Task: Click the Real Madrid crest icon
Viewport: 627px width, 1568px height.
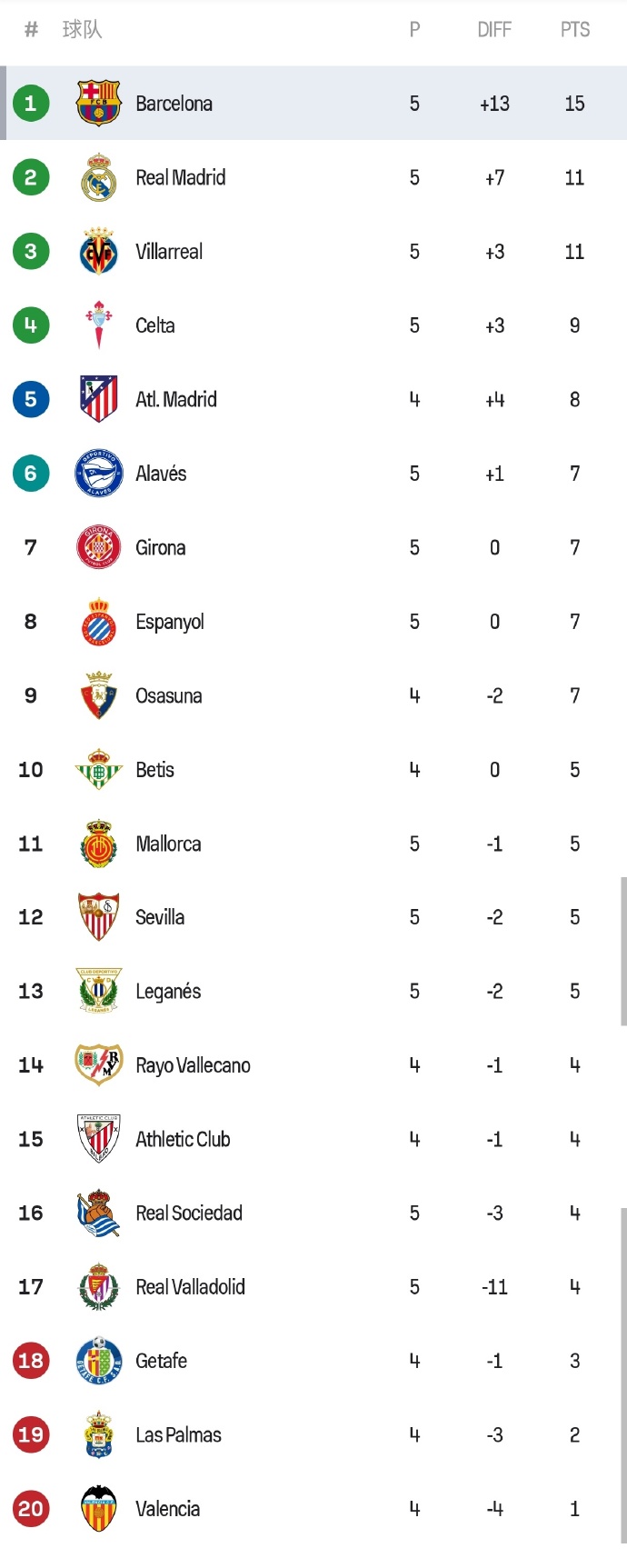Action: click(x=98, y=177)
